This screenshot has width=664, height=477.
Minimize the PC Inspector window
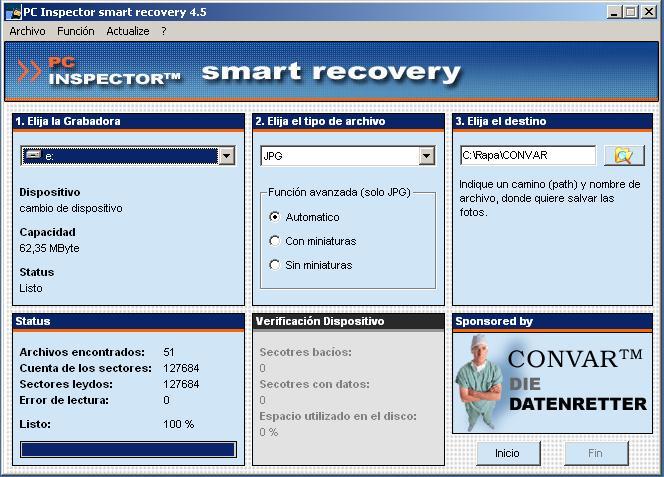click(614, 12)
